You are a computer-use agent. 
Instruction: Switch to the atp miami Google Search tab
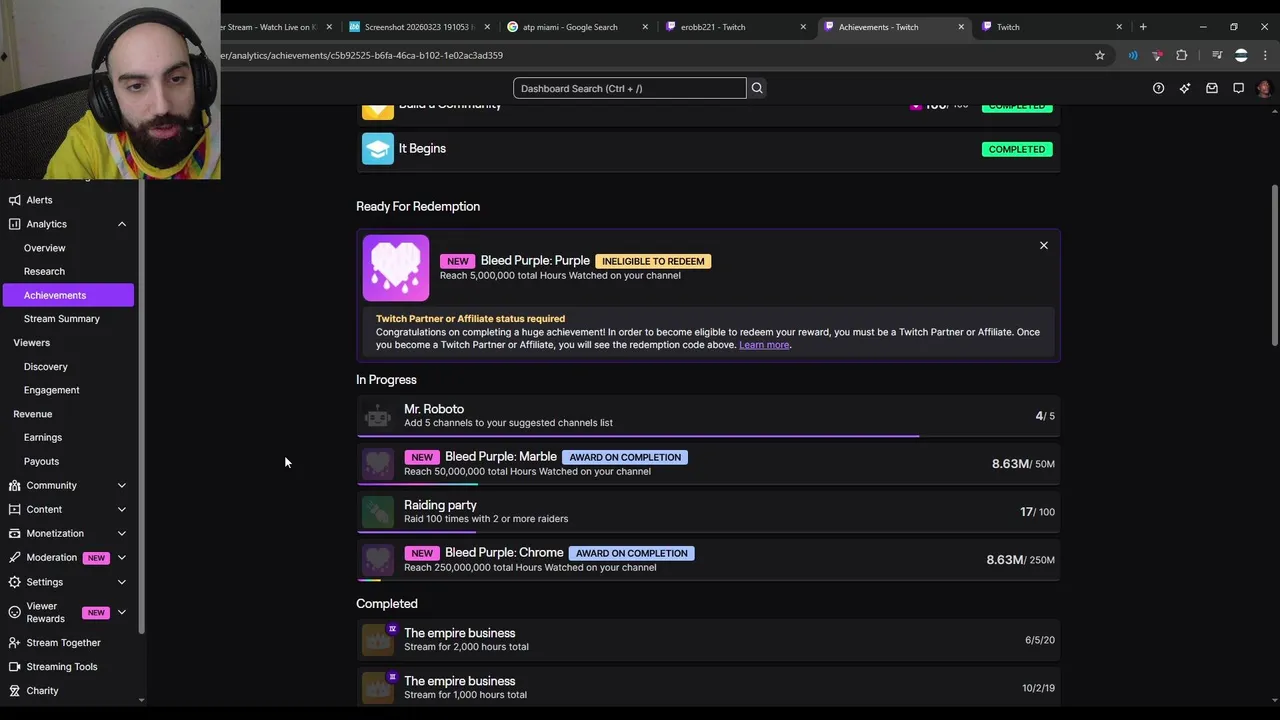pyautogui.click(x=578, y=27)
